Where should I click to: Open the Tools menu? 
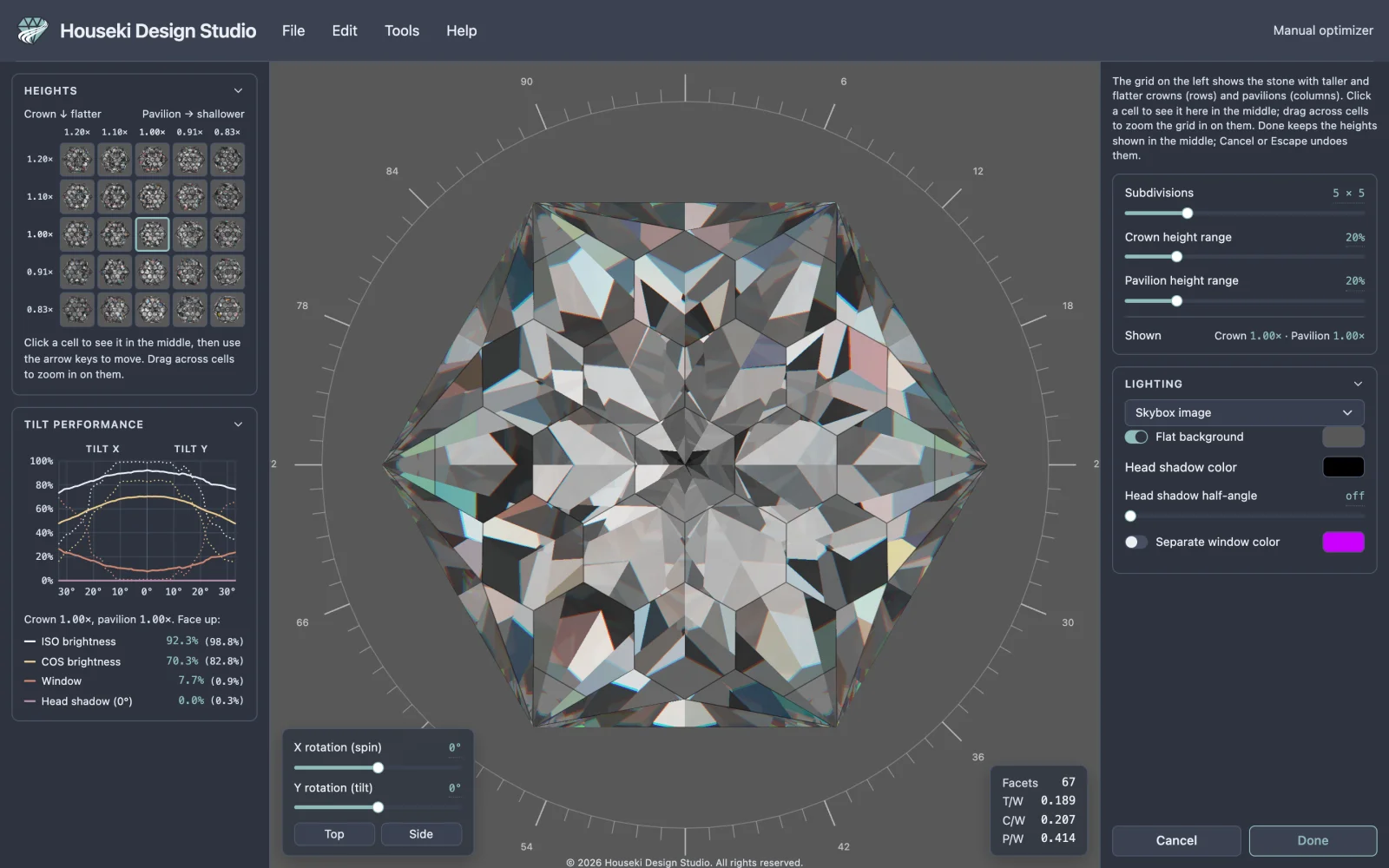point(402,30)
